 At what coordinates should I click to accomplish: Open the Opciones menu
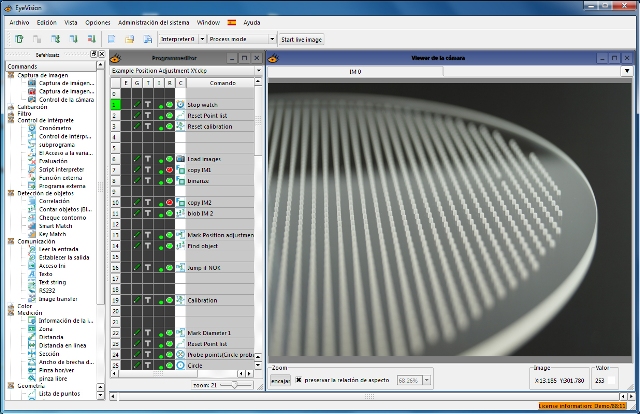coord(98,22)
